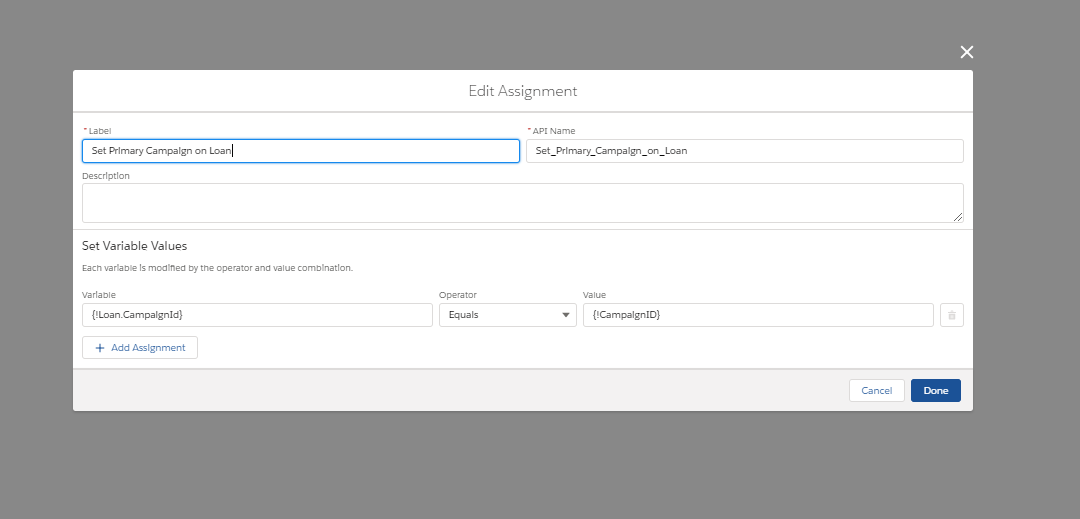Click the Done button
This screenshot has width=1080, height=519.
(x=935, y=390)
